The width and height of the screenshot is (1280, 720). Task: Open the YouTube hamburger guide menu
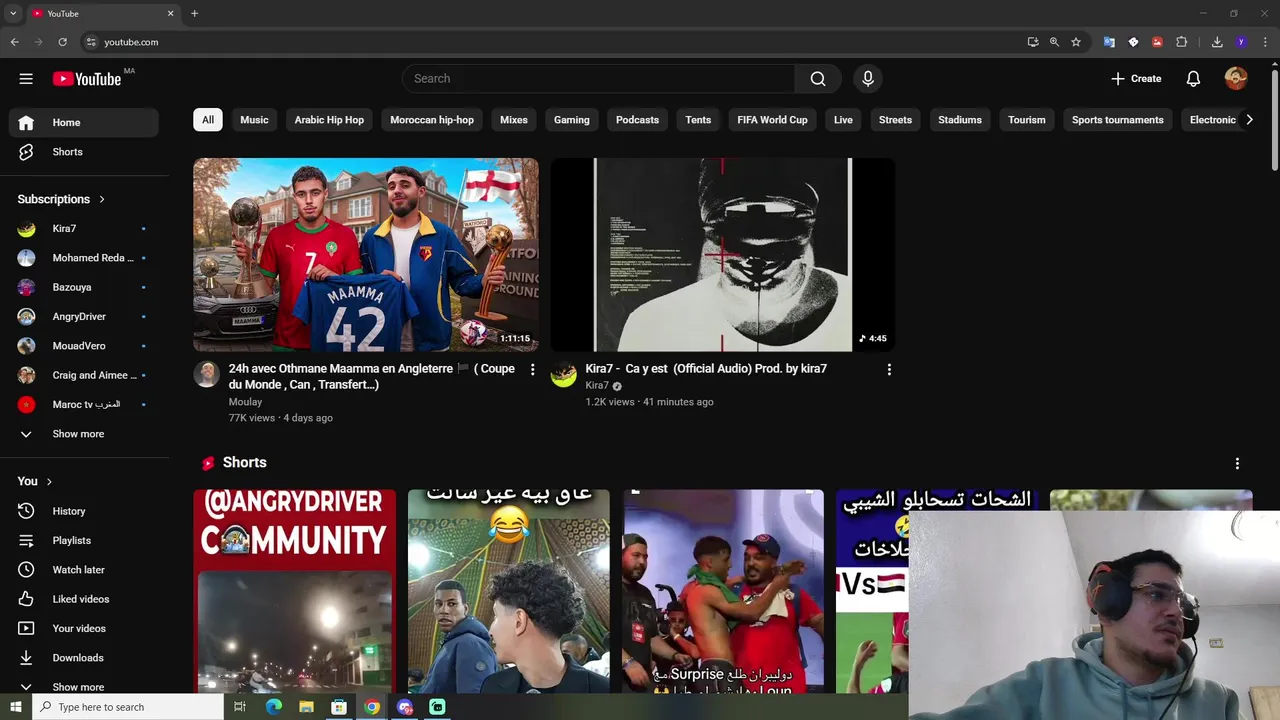[26, 79]
